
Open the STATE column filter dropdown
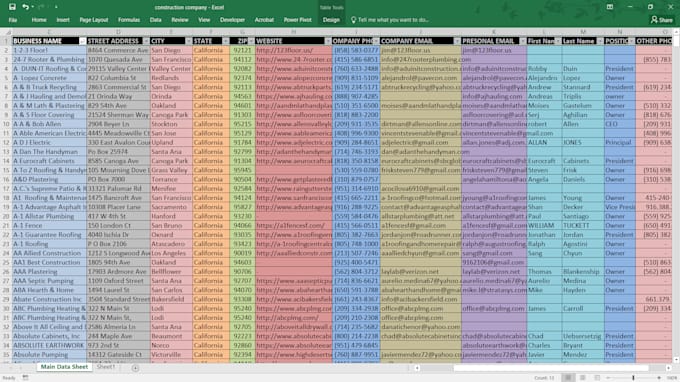click(x=226, y=41)
